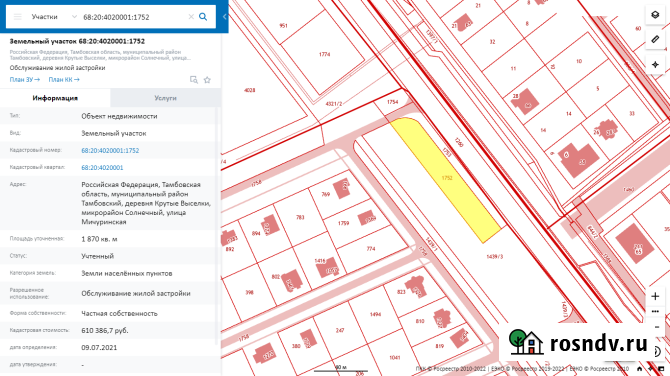
Task: Zoom in with the plus button
Action: [x=655, y=296]
